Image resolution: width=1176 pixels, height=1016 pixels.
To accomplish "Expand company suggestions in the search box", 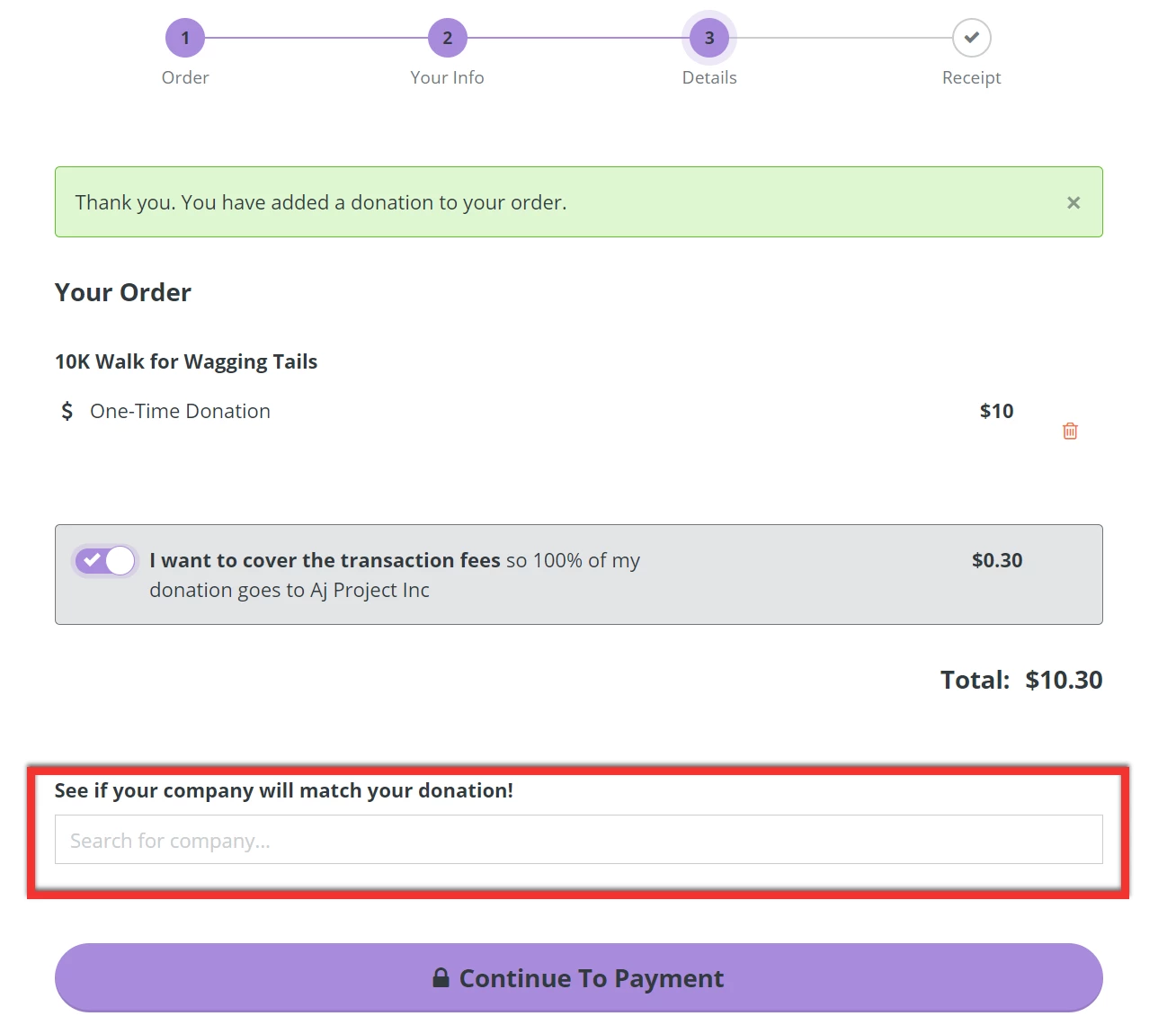I will click(x=579, y=839).
